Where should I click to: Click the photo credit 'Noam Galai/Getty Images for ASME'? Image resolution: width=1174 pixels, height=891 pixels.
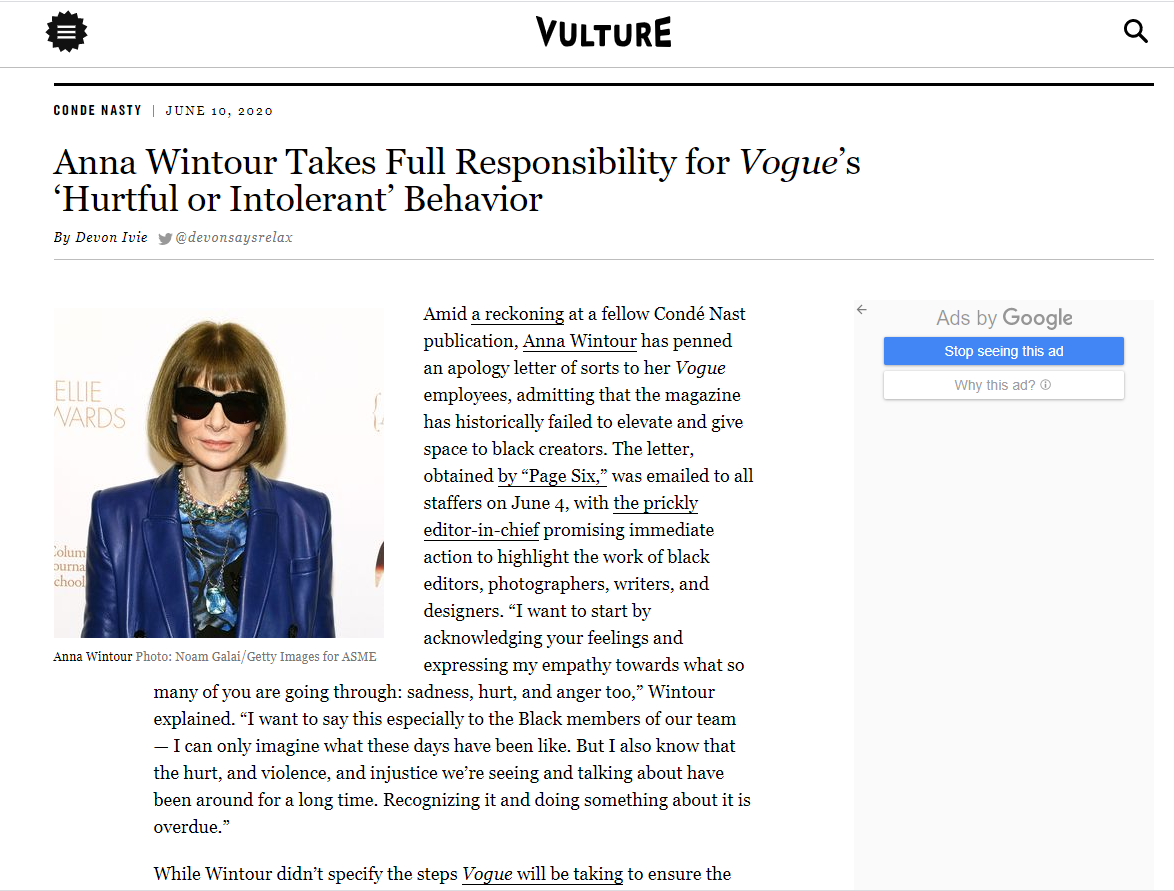[275, 657]
